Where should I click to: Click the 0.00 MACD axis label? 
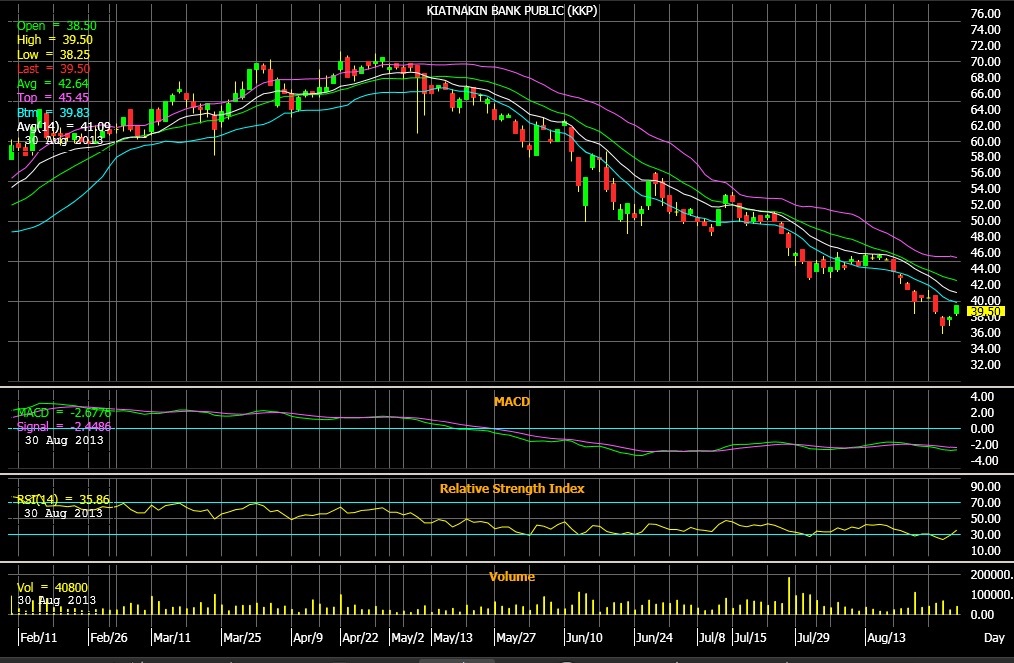pos(982,428)
